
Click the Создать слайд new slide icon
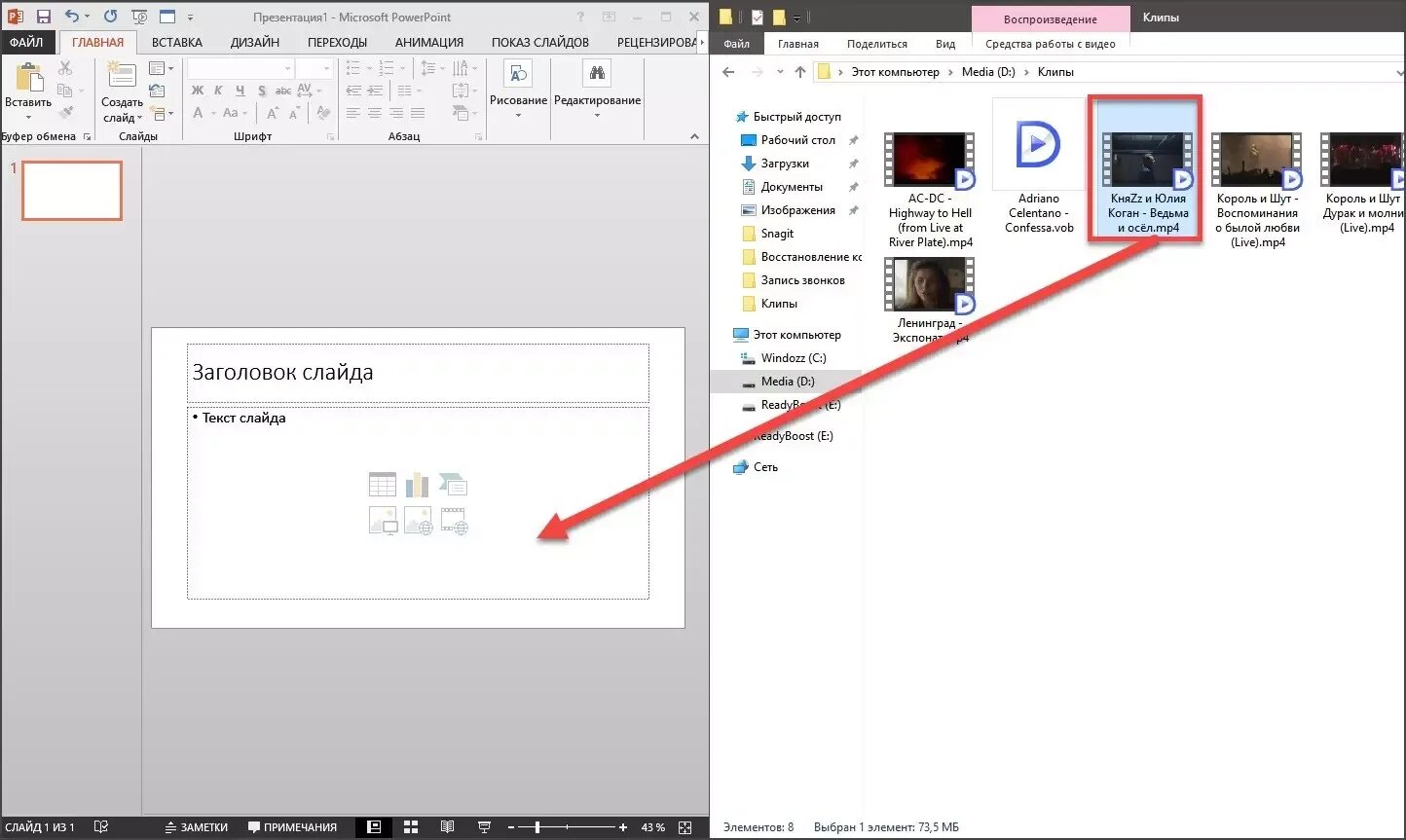(122, 74)
